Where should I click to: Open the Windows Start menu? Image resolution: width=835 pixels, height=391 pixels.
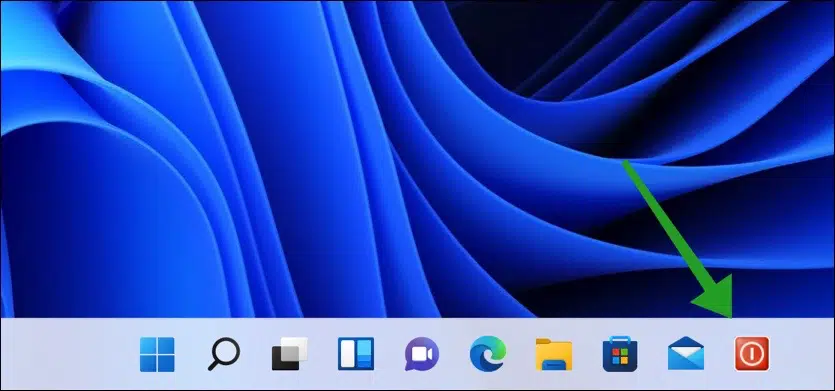(157, 354)
